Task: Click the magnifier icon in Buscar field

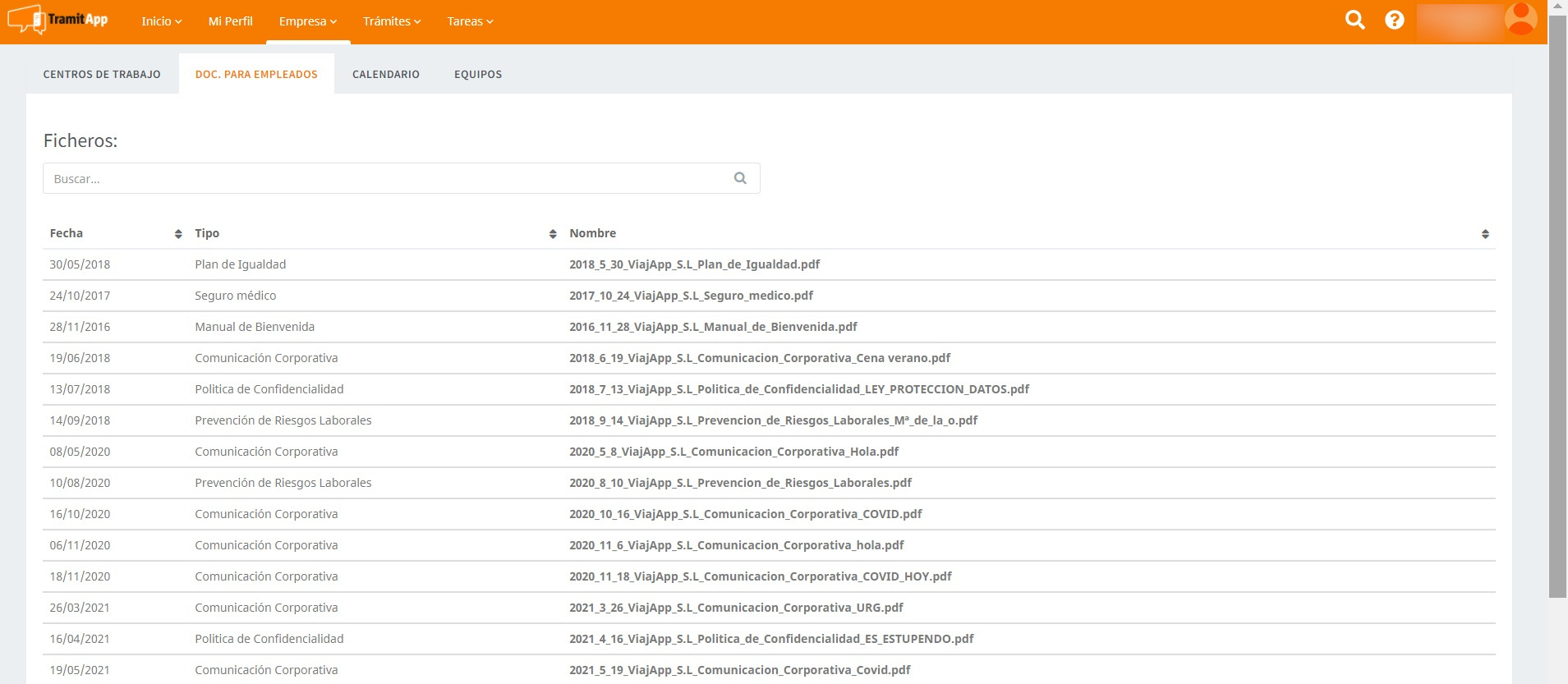Action: click(x=740, y=178)
